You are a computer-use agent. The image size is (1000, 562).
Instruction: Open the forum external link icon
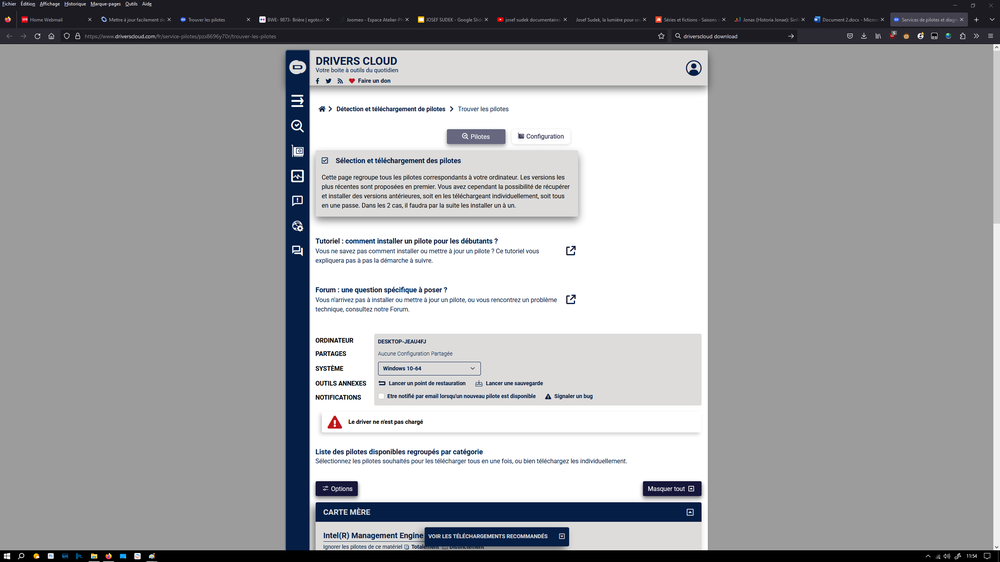coord(571,299)
